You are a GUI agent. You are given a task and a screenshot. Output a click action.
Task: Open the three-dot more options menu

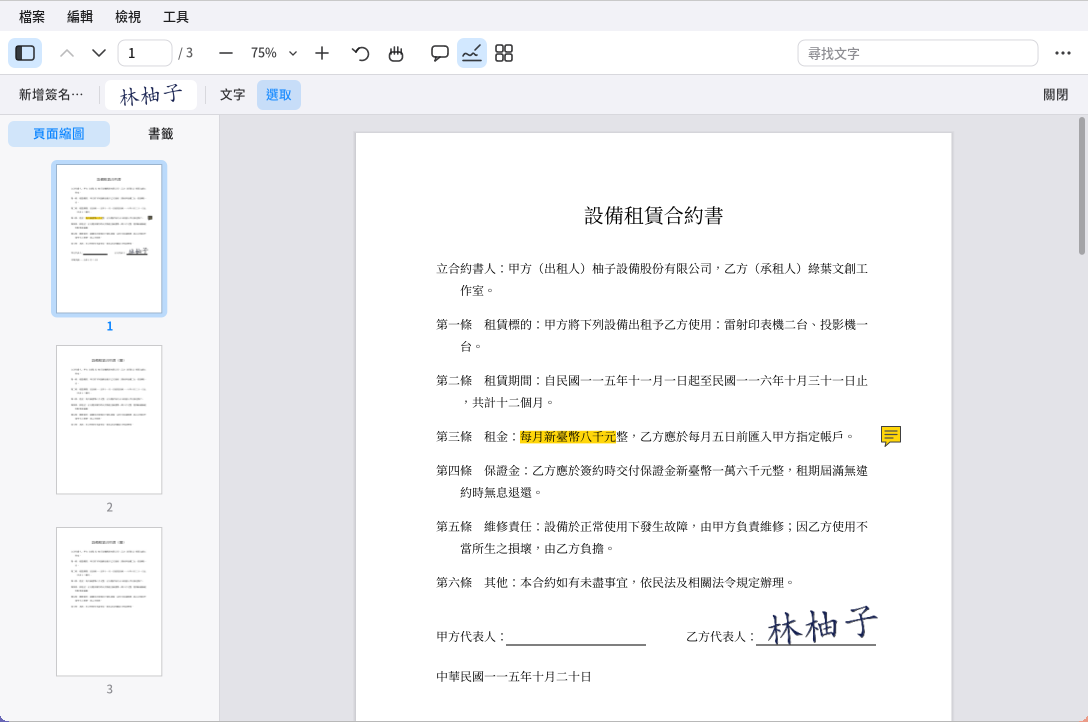coord(1062,53)
